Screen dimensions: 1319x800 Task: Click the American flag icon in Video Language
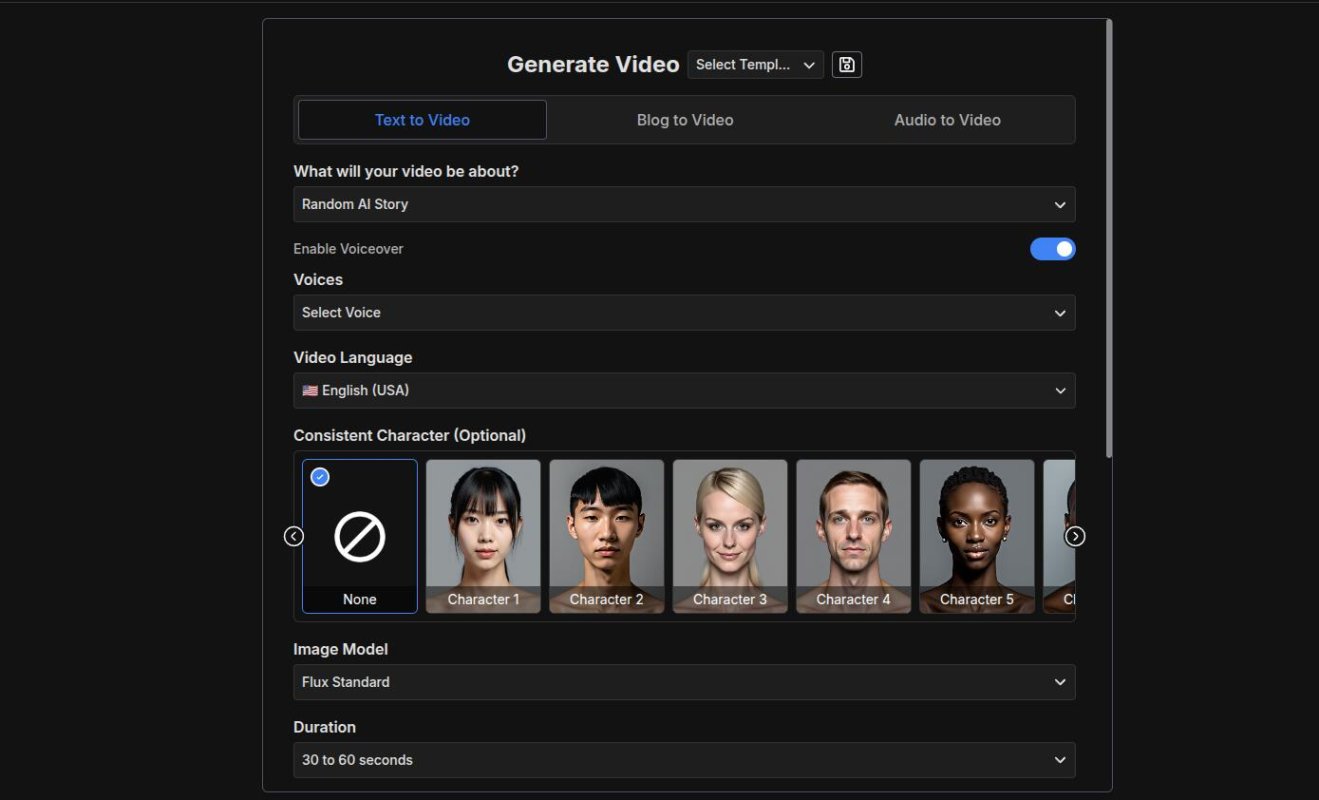(x=308, y=390)
